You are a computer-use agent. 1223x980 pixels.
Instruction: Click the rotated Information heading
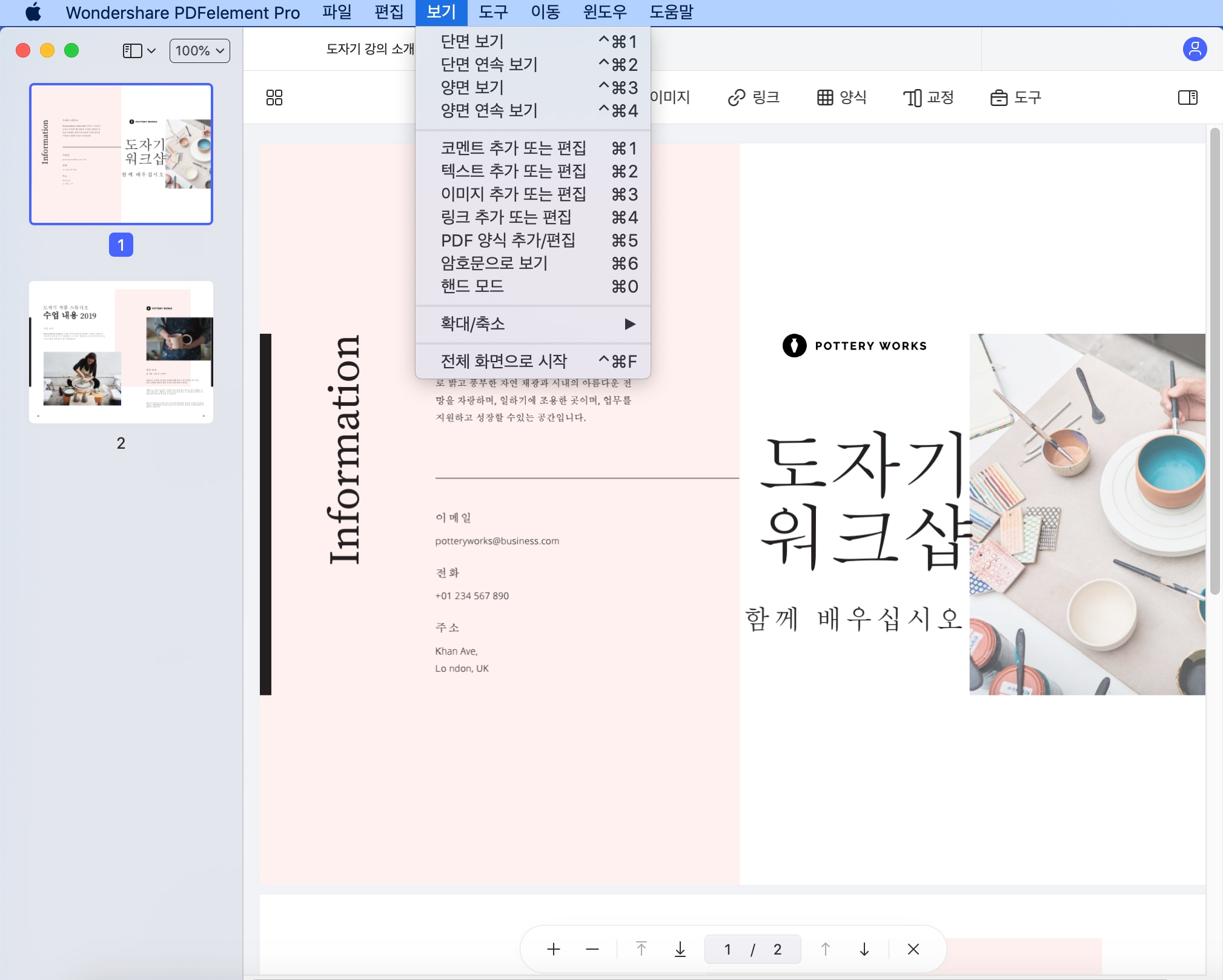tap(344, 449)
